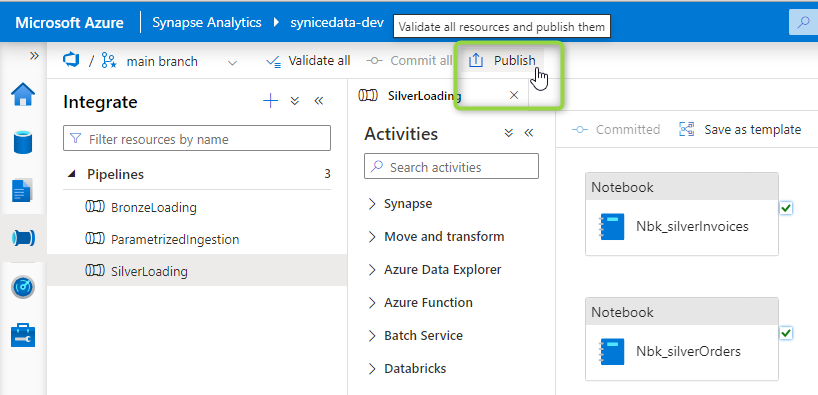Open the Home hub icon

[23, 94]
